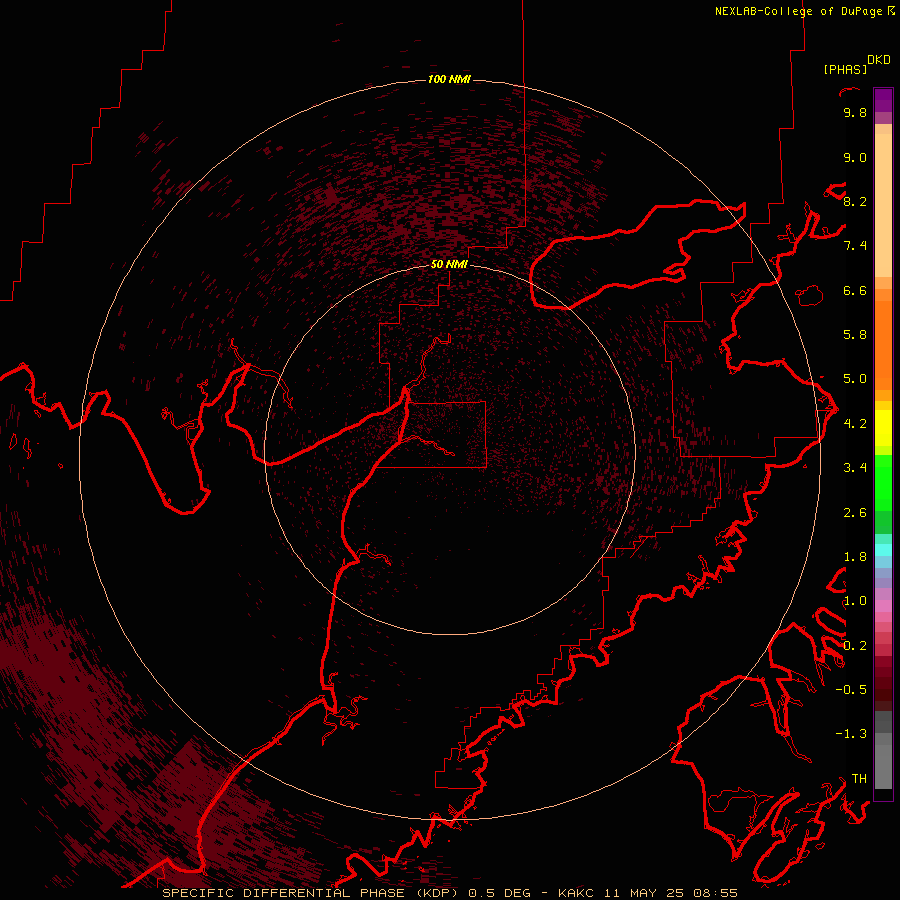Click the 1.8 legend value
This screenshot has height=900, width=900.
(x=855, y=557)
